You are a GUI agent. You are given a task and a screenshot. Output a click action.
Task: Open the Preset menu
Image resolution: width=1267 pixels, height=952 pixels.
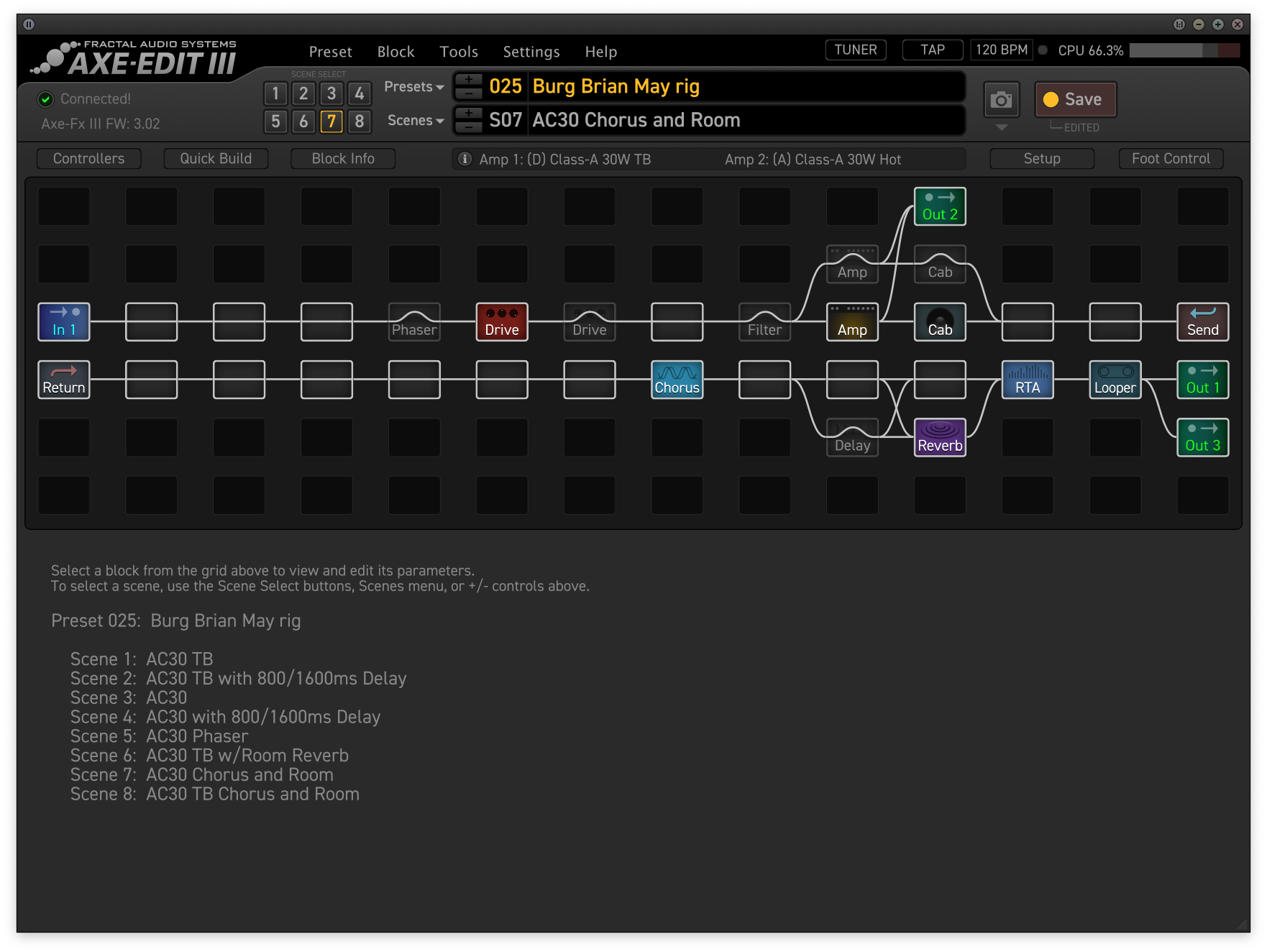click(330, 52)
